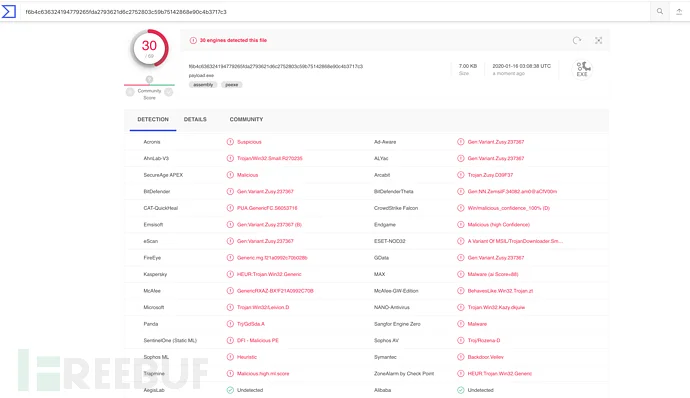Click alert icon in the CrowdStrike Falcon row
Viewport: 690px width, 398px height.
coord(461,208)
